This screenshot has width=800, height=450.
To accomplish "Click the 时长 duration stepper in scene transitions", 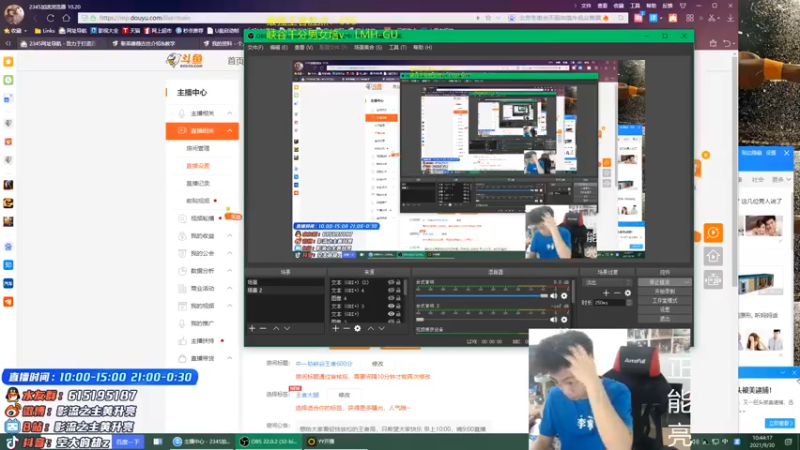I will coord(629,303).
